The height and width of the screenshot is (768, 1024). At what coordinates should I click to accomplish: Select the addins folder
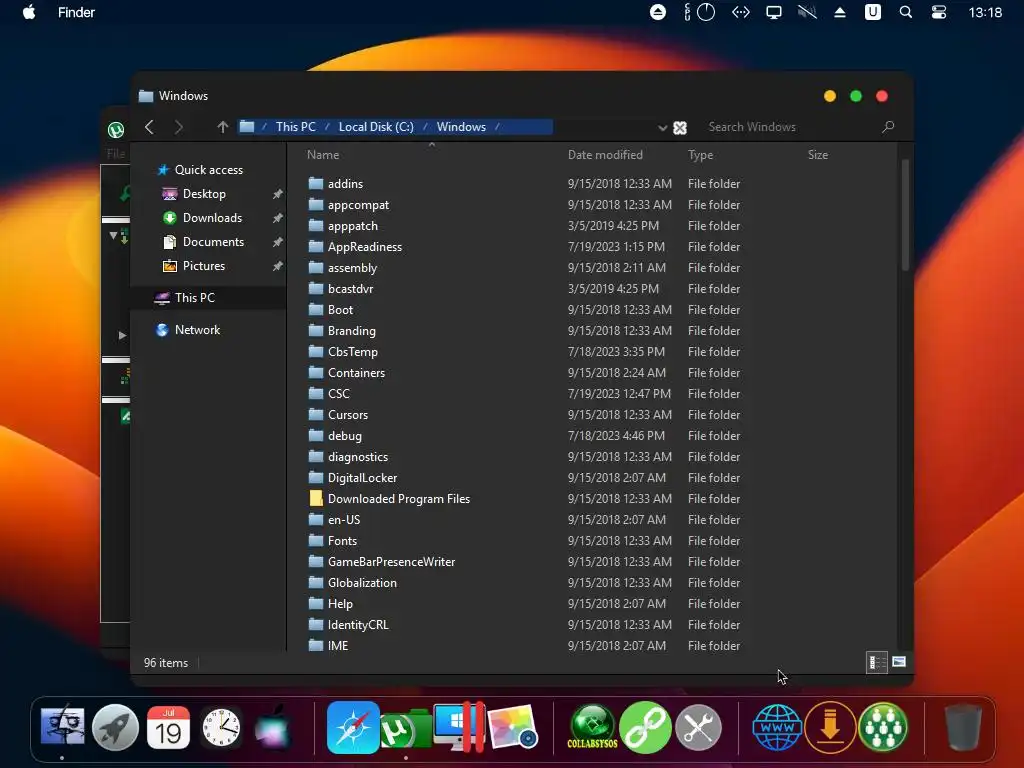coord(345,184)
